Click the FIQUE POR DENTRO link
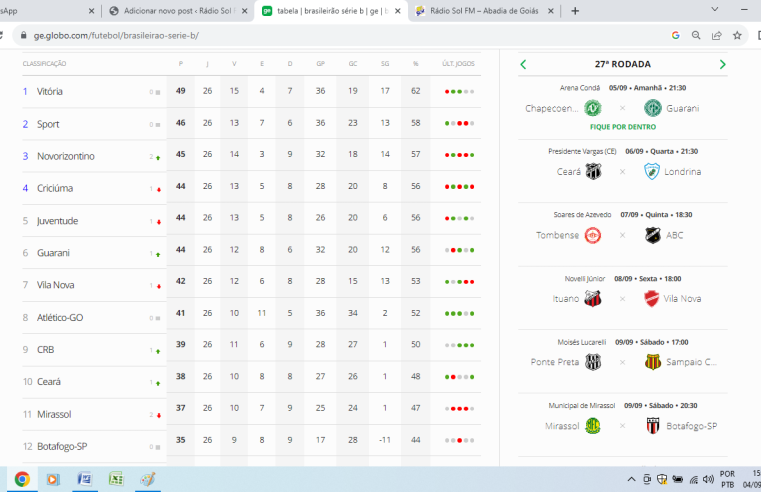The image size is (761, 492). click(623, 127)
